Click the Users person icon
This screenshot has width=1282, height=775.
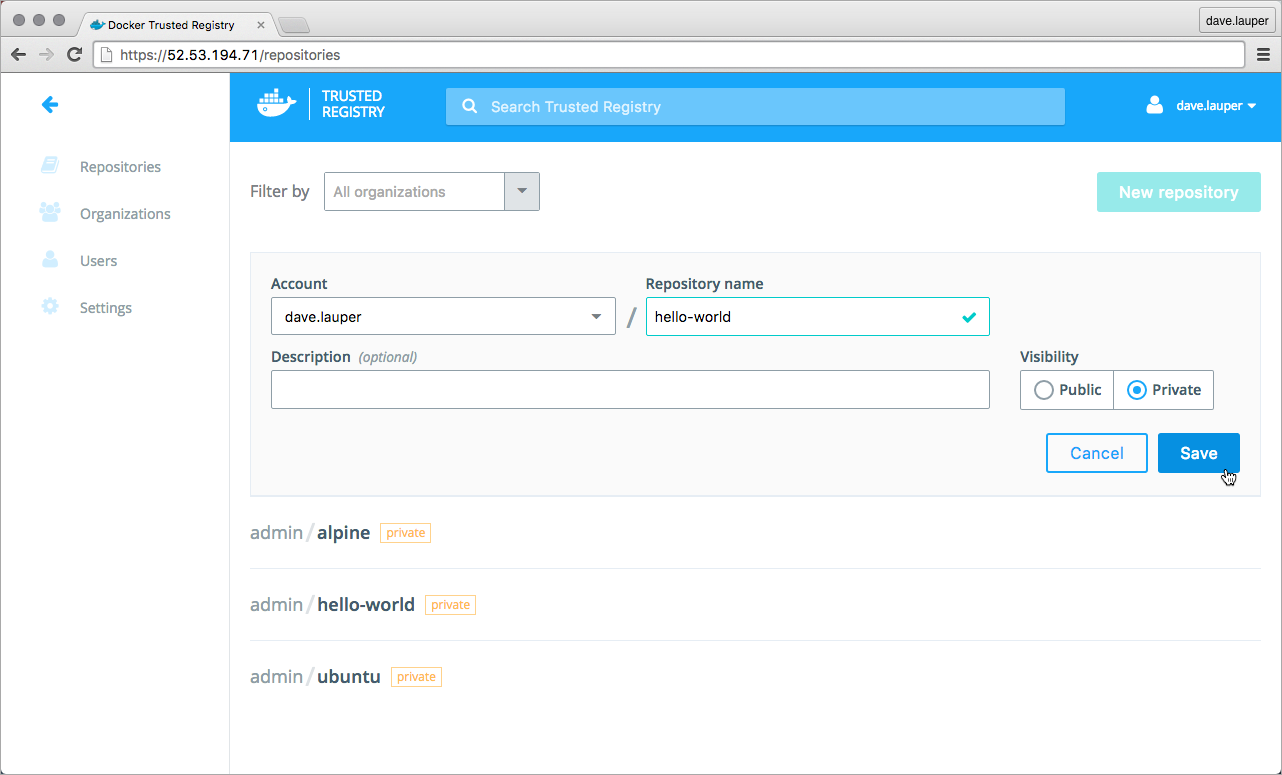coord(50,260)
